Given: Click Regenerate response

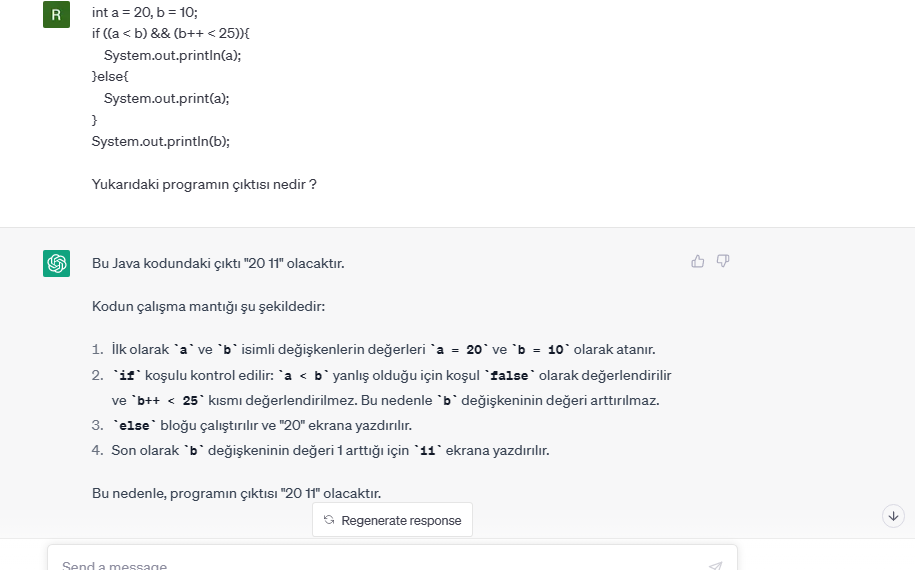Looking at the screenshot, I should 393,520.
